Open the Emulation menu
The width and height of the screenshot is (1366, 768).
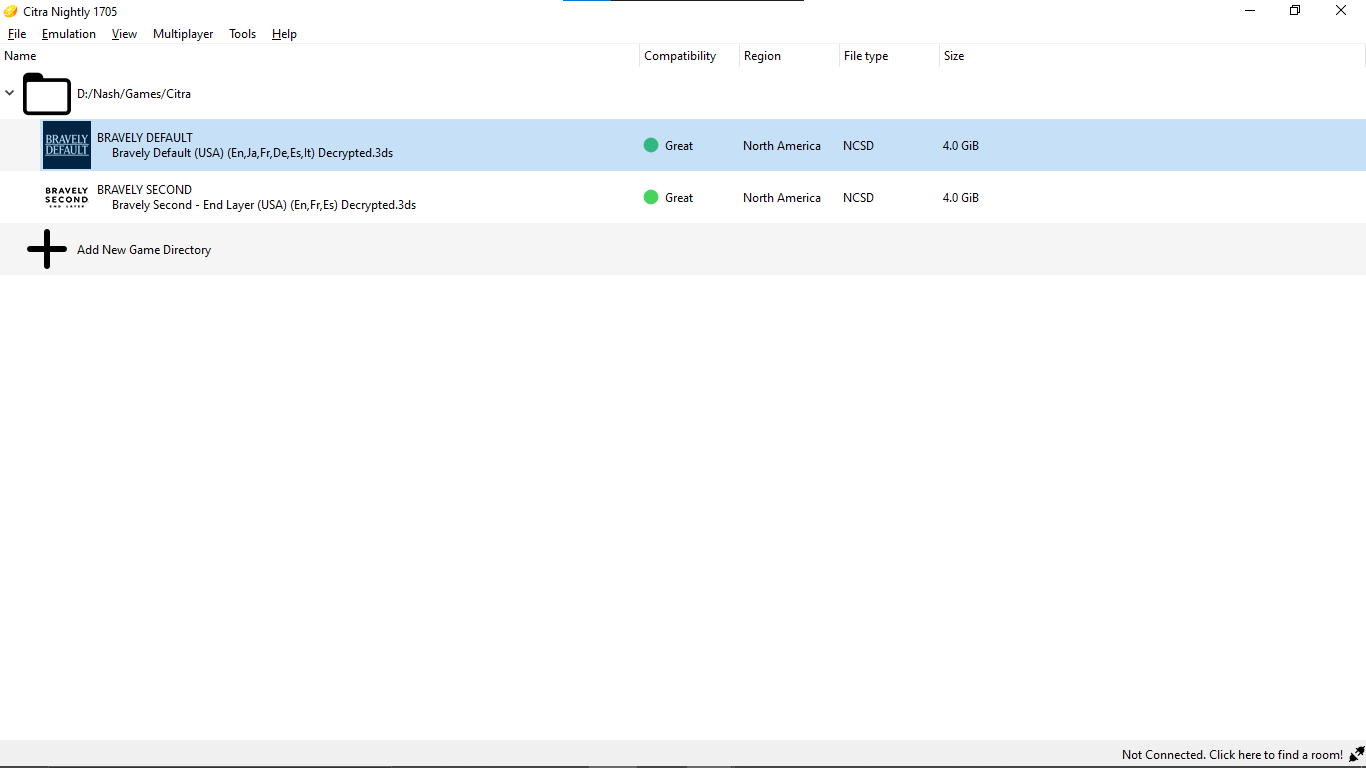pyautogui.click(x=69, y=34)
